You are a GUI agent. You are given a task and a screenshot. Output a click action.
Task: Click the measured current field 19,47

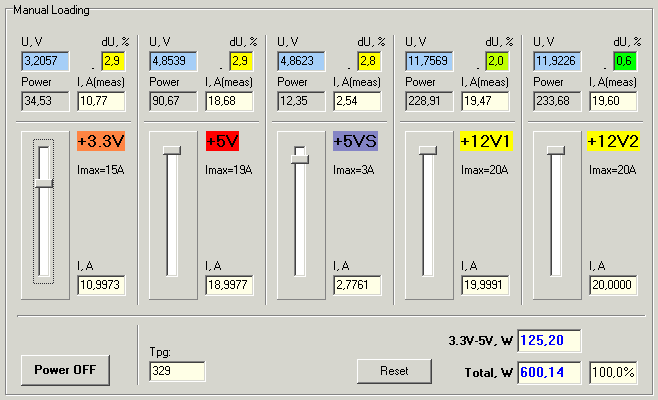(x=485, y=102)
